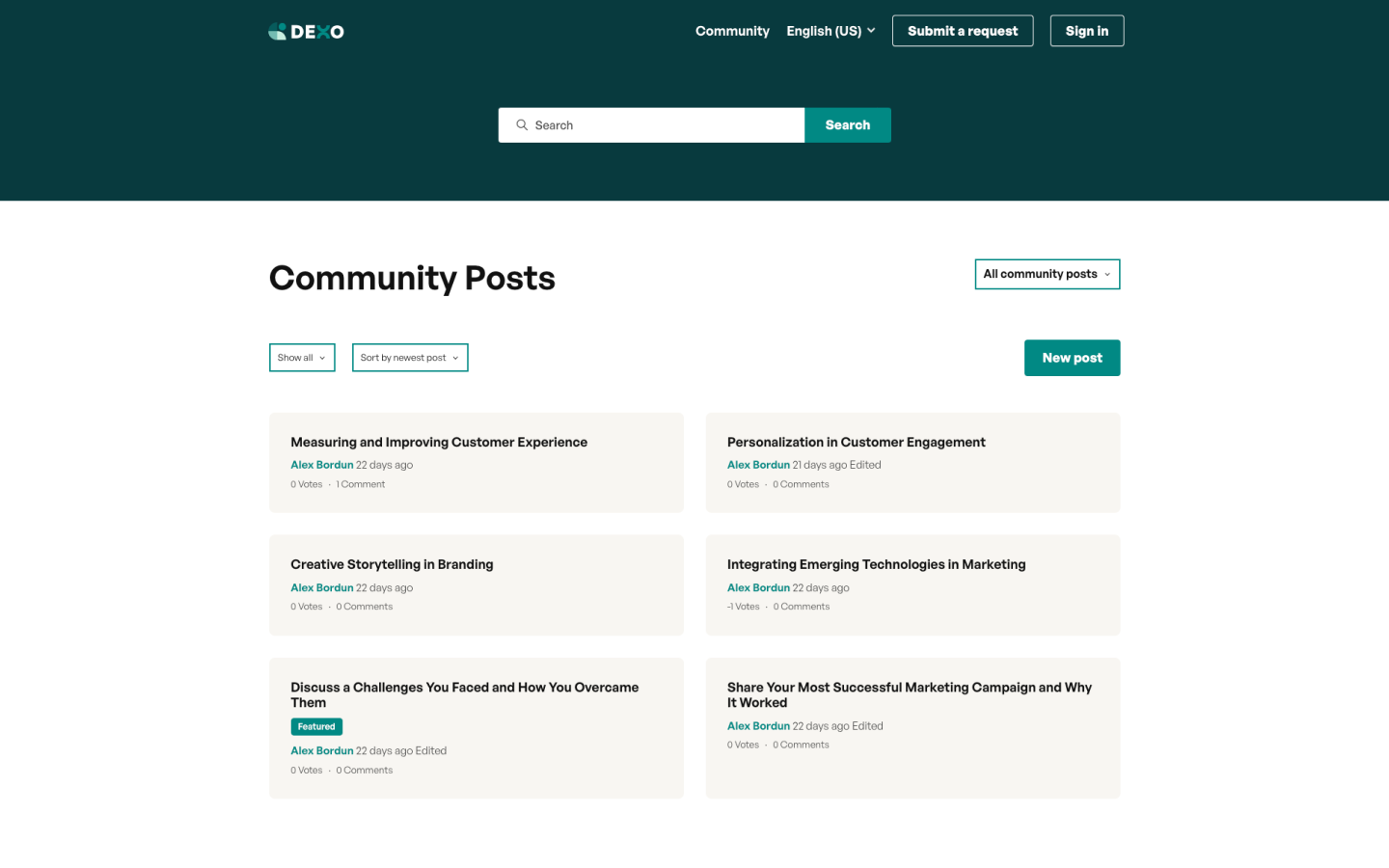Click Alex Bordun author on Creative Storytelling
The height and width of the screenshot is (868, 1389).
322,588
